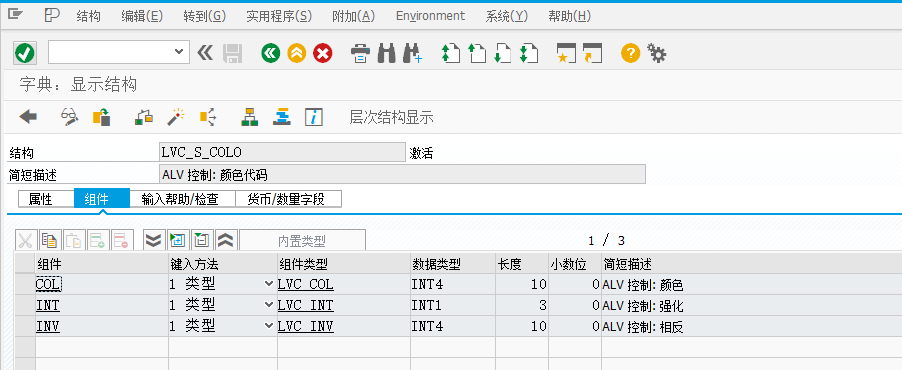
Task: Click the Delete Row icon
Action: coord(123,240)
